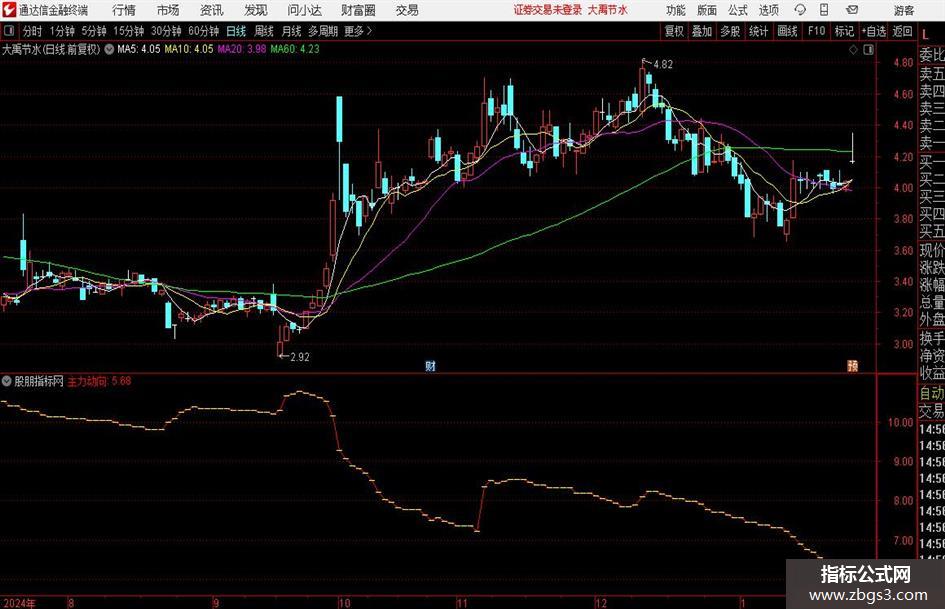
Task: Switch to the 周线 weekly chart
Action: pos(263,31)
